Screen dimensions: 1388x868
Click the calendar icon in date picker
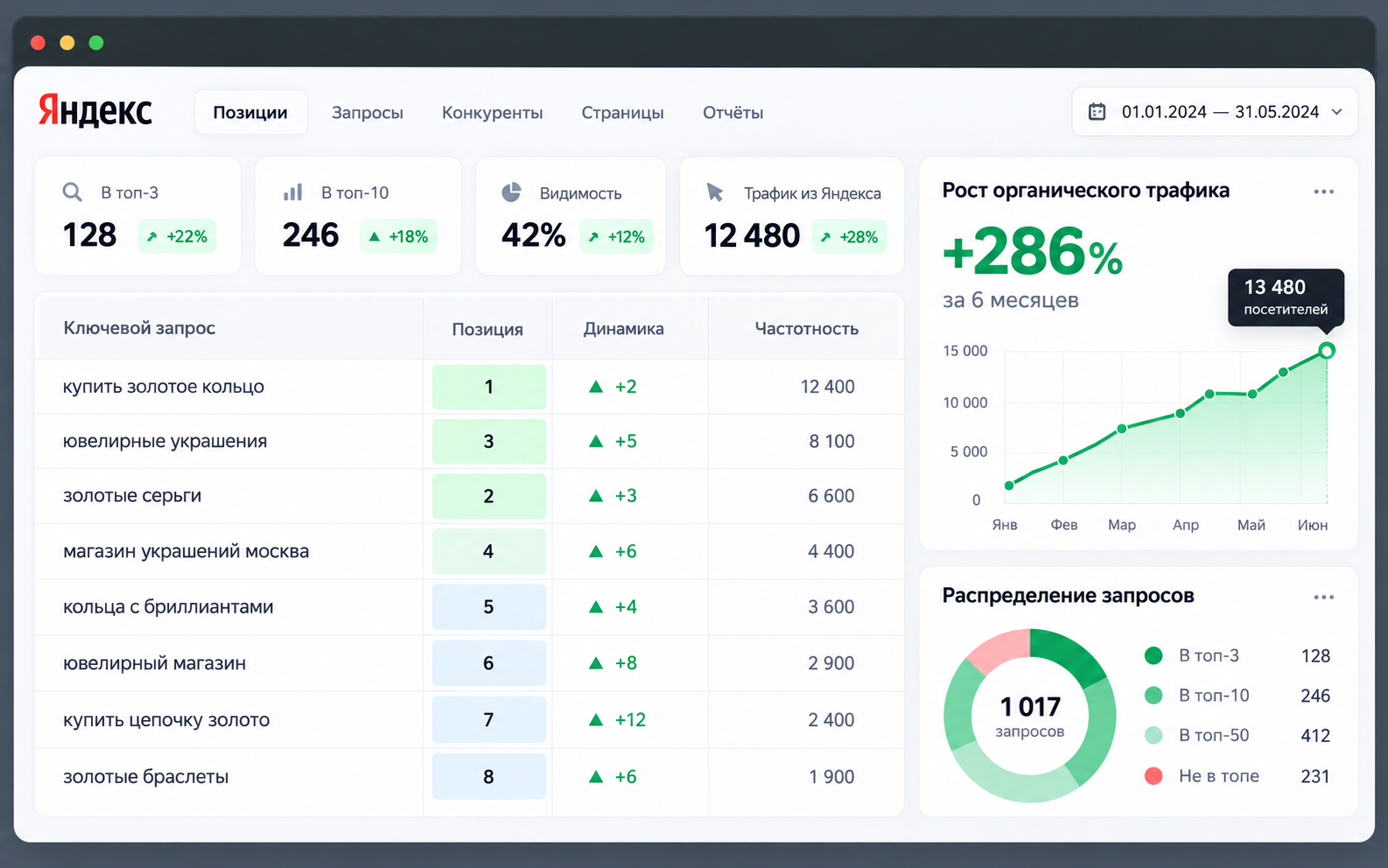[1097, 112]
